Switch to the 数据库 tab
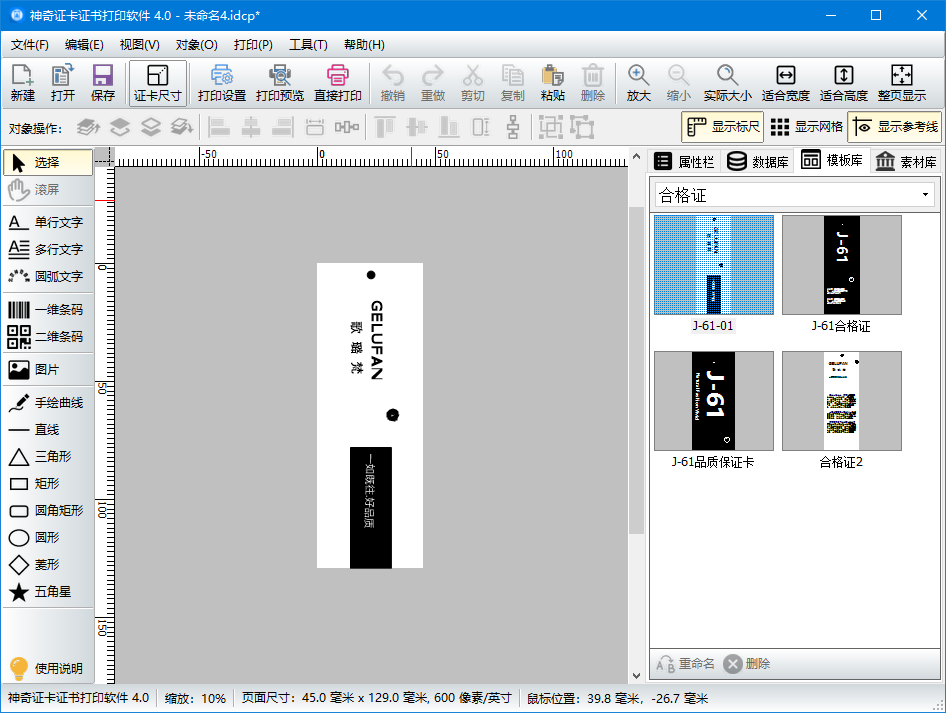946x713 pixels. click(x=758, y=162)
